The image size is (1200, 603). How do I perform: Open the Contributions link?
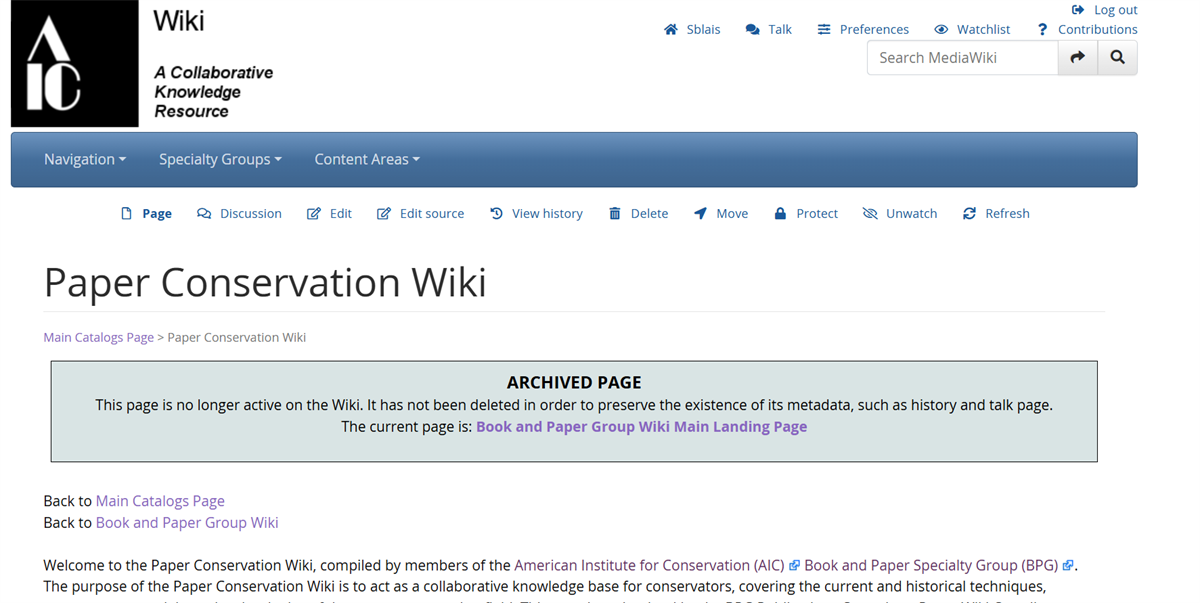tap(1088, 29)
